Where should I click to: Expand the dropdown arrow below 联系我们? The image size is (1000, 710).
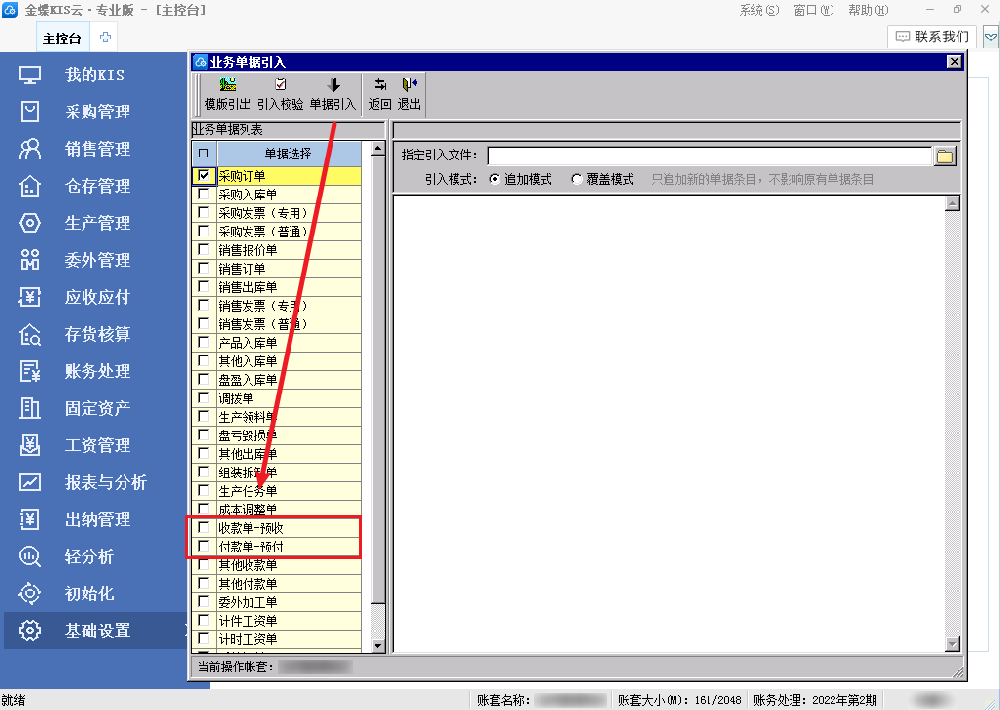point(990,37)
